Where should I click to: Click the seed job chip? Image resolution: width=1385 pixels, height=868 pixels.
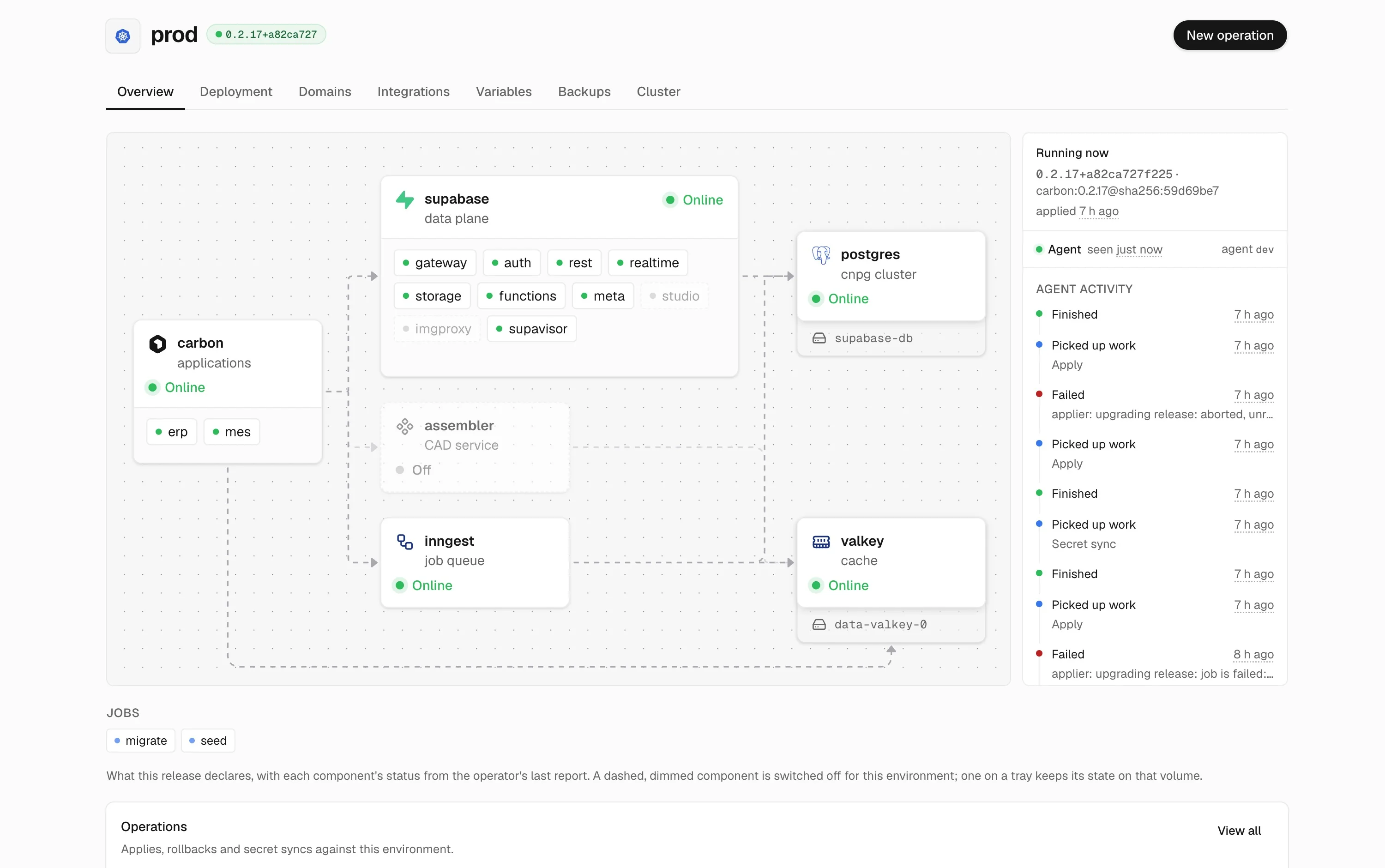click(208, 741)
